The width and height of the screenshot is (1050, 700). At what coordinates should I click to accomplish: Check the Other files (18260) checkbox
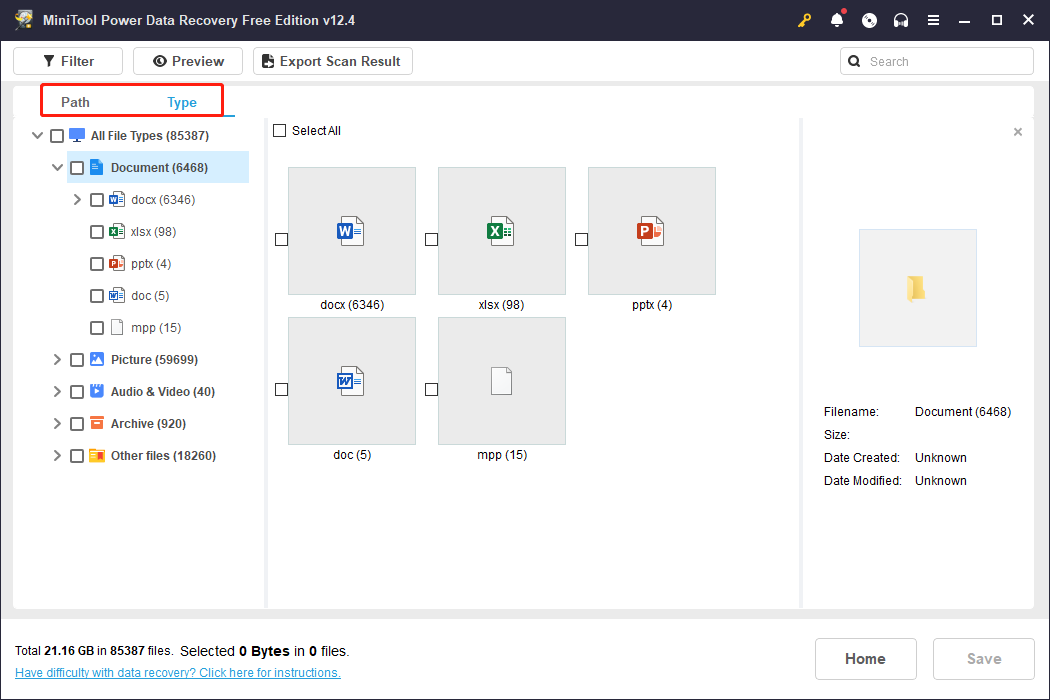point(77,456)
